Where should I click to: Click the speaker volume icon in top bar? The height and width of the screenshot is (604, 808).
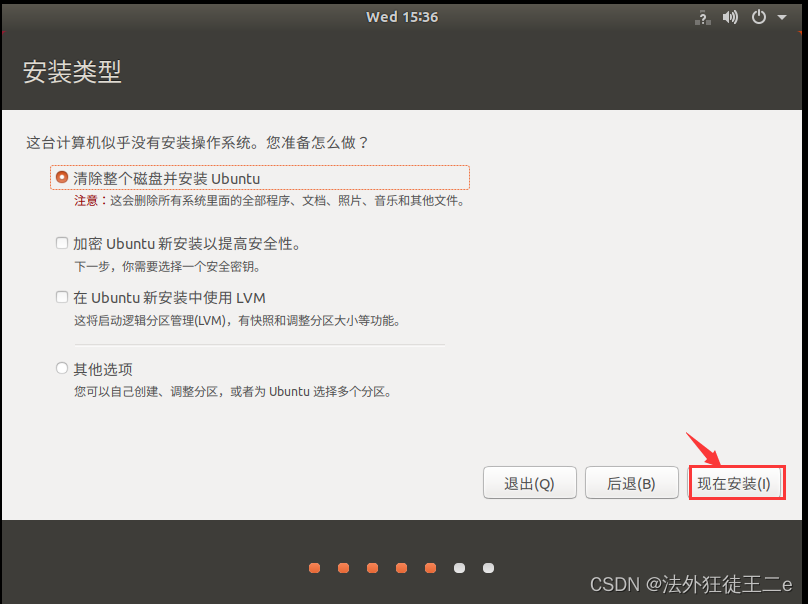728,17
